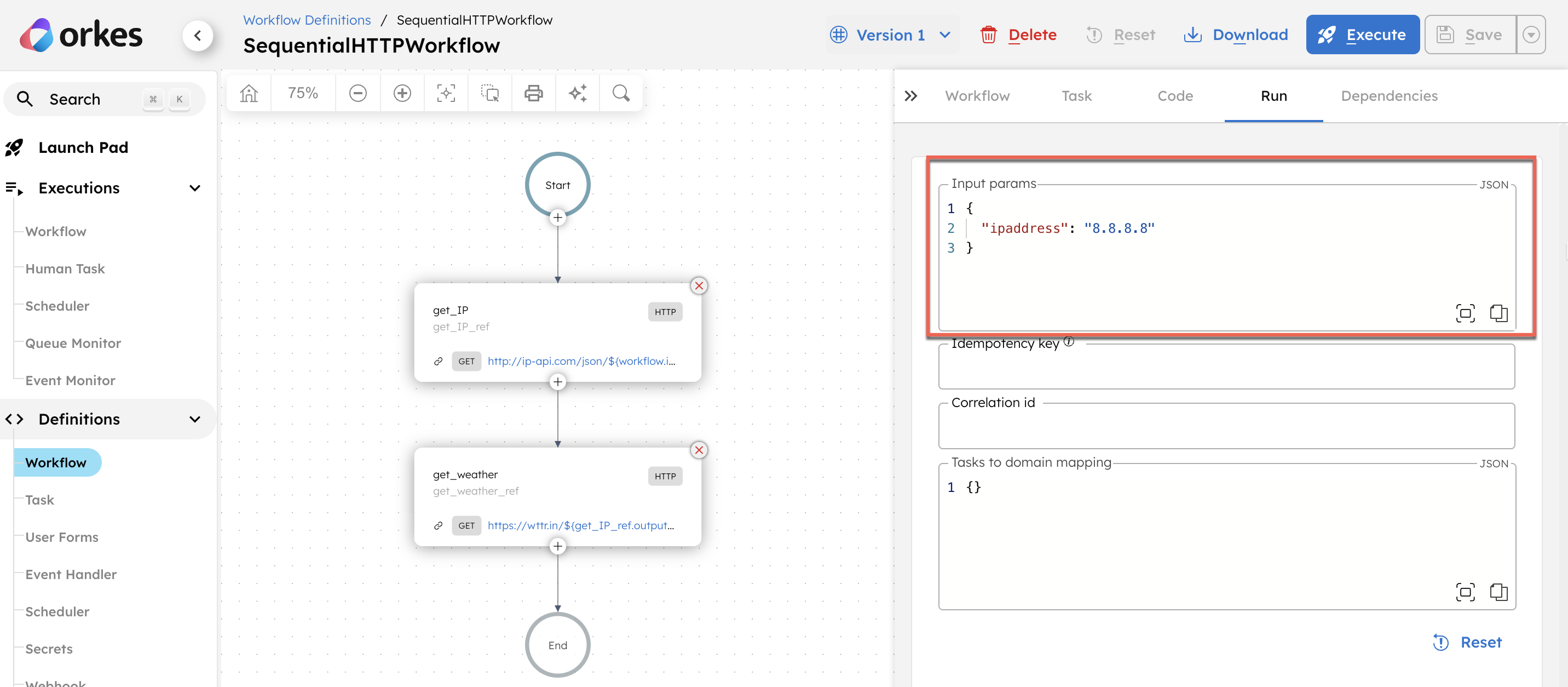Open Human Task in the sidebar

(65, 268)
